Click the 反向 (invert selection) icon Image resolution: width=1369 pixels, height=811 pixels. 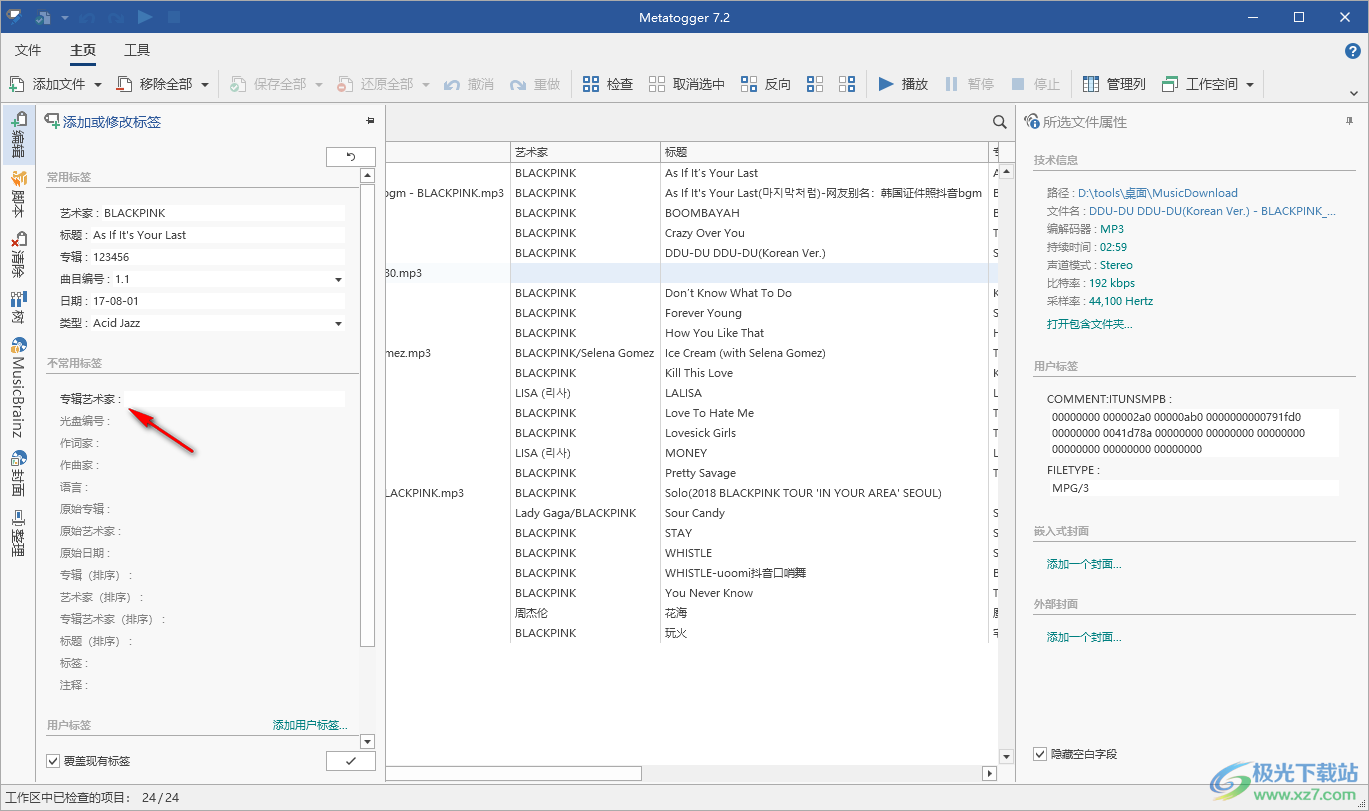[749, 84]
